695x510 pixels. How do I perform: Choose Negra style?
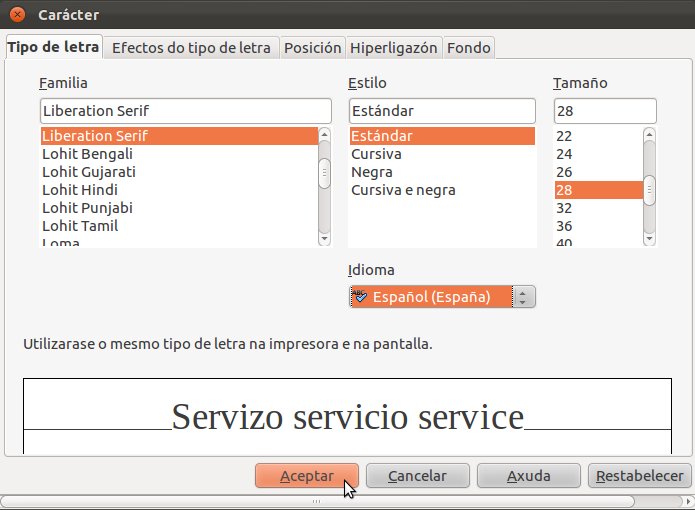(x=442, y=172)
